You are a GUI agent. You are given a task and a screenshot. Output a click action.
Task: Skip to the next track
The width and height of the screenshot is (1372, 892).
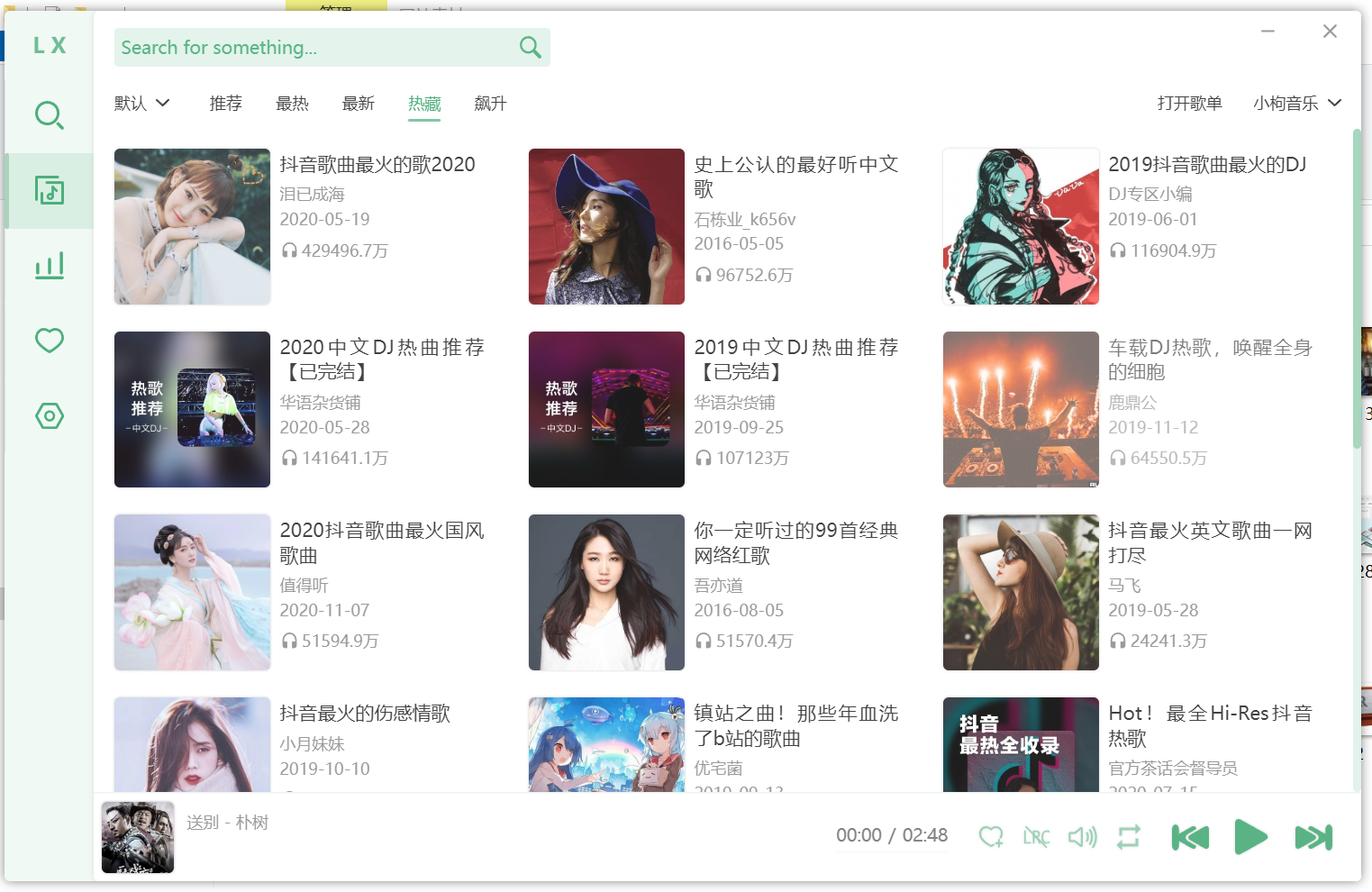coord(1313,837)
